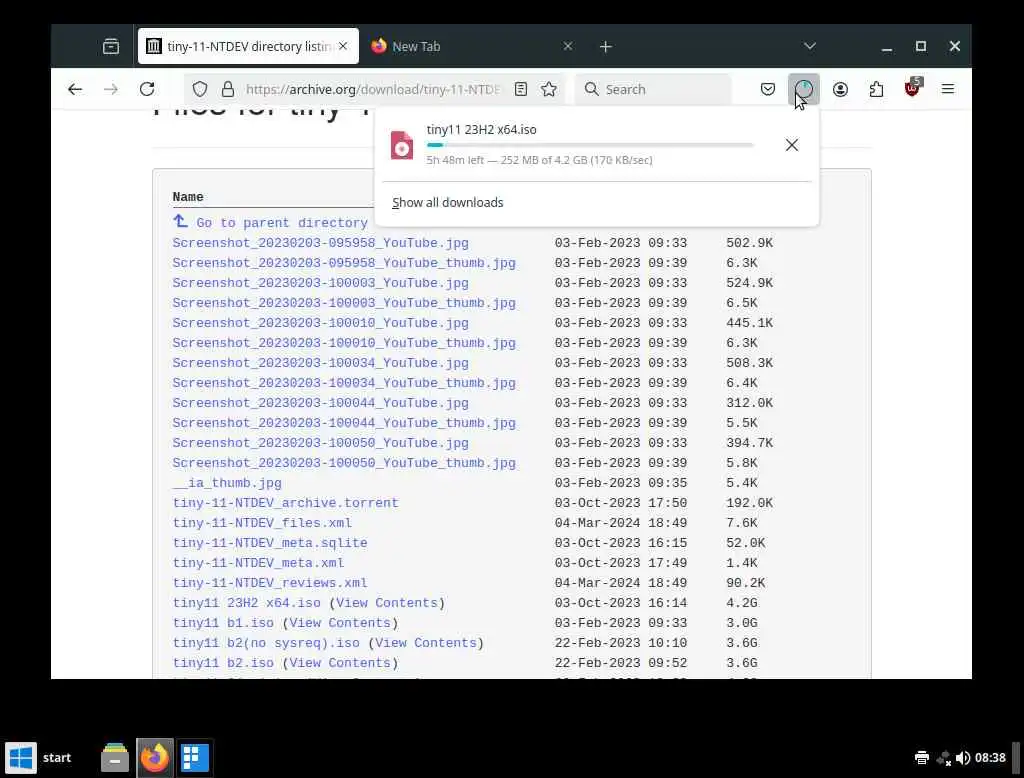This screenshot has width=1024, height=778.
Task: Click the downloads toolbar button
Action: 804,89
